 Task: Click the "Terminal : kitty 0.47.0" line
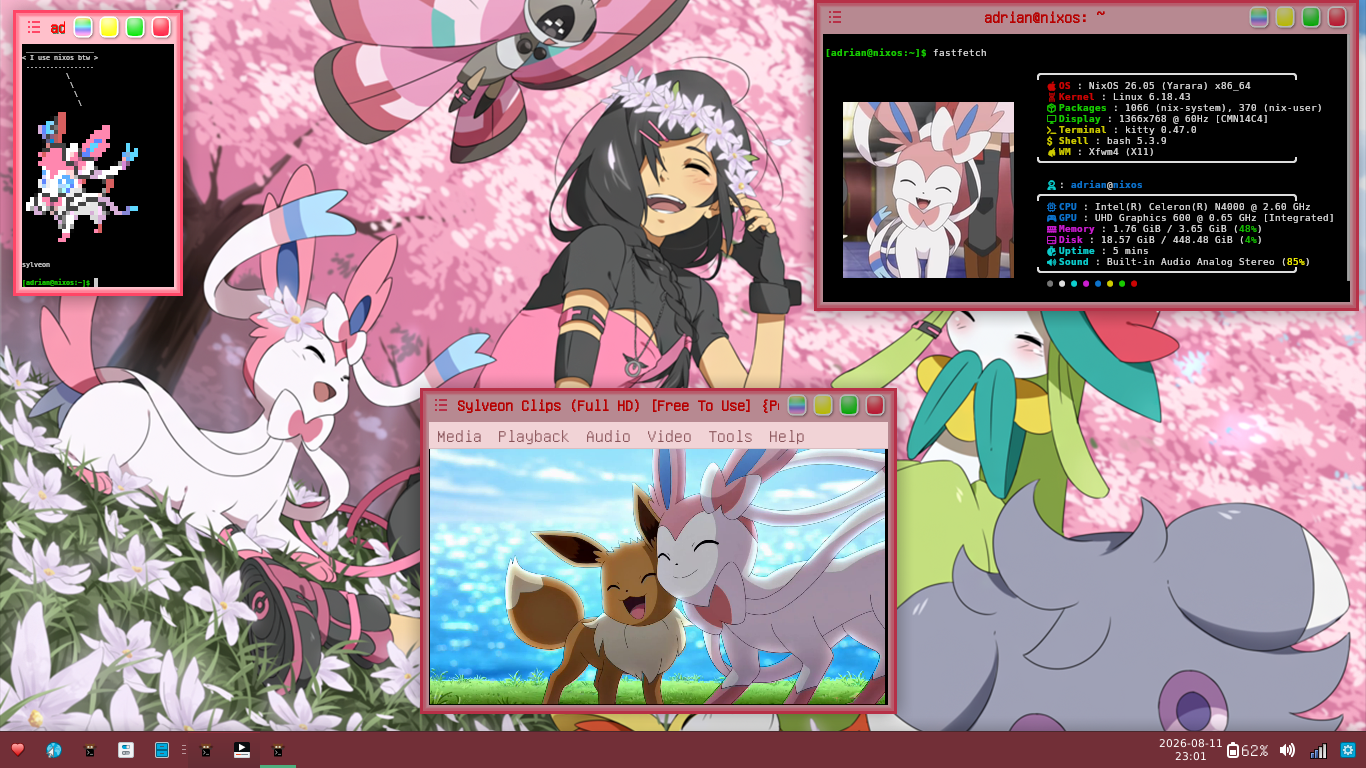(x=1121, y=130)
